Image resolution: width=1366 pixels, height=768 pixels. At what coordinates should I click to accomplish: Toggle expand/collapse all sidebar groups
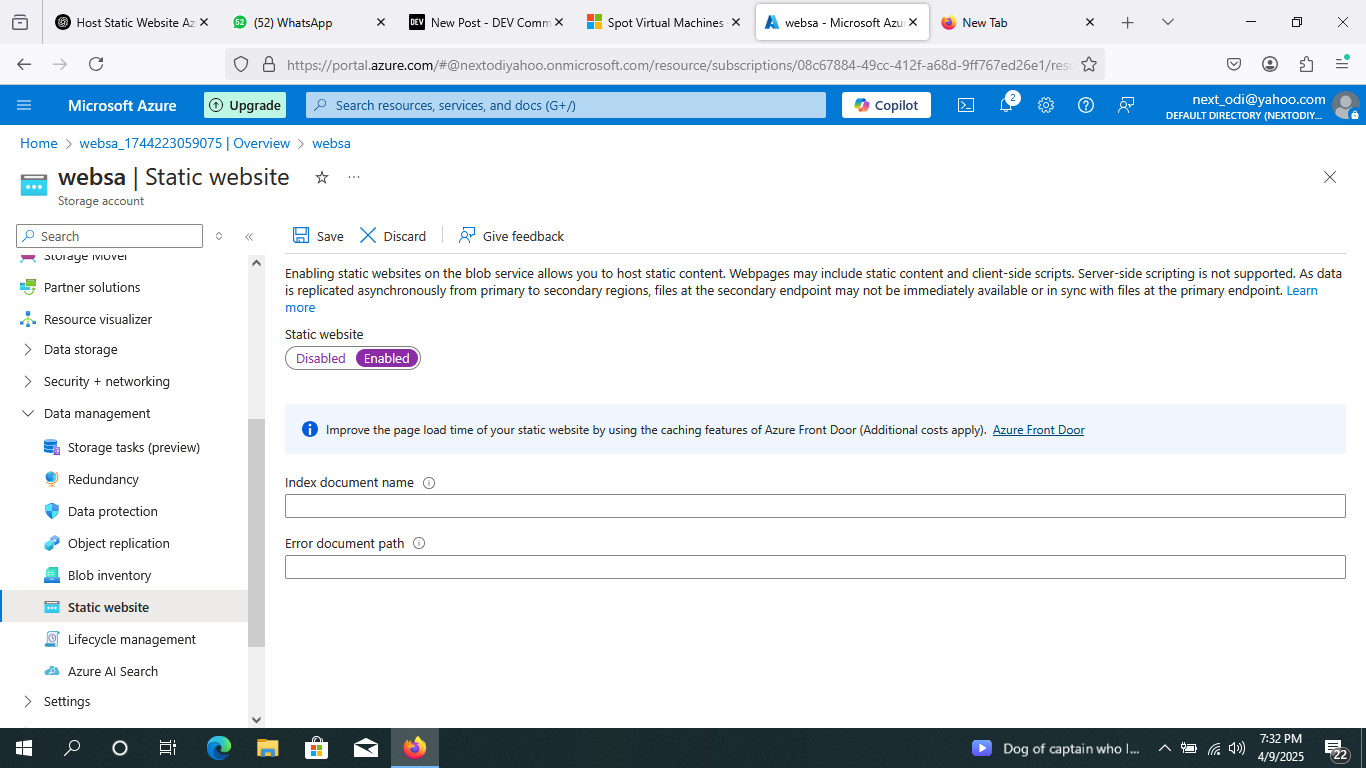pyautogui.click(x=219, y=237)
